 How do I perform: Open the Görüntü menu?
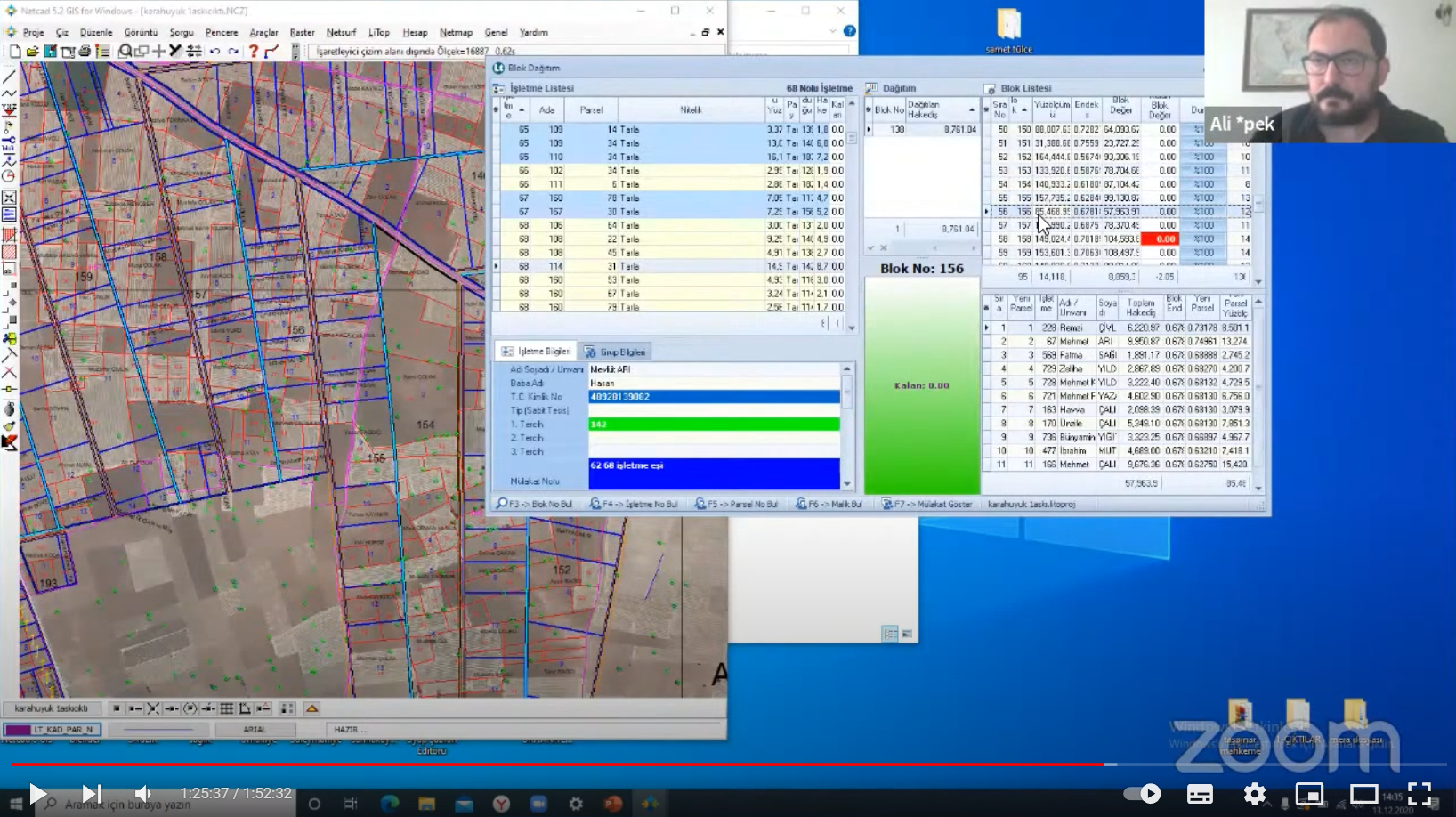click(141, 32)
